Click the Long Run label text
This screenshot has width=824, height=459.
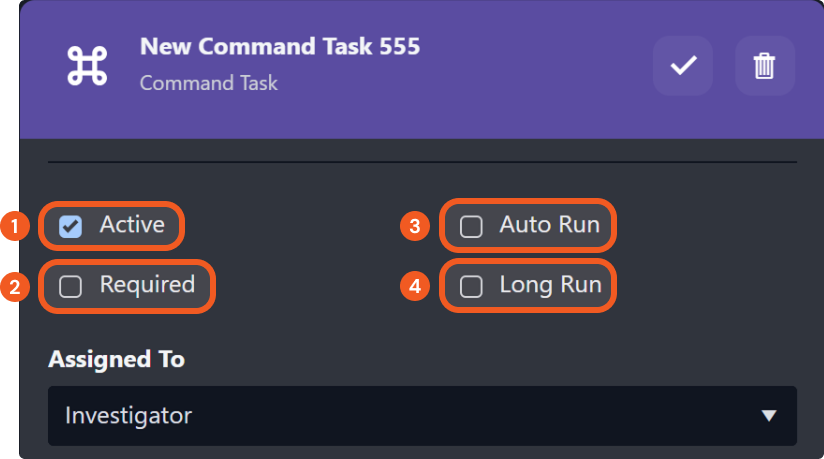pyautogui.click(x=550, y=286)
